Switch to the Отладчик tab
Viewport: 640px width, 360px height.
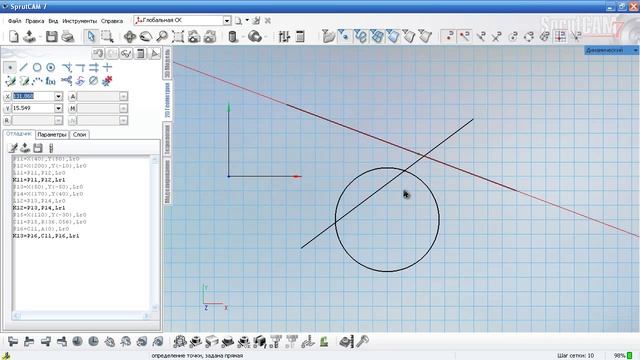tap(19, 134)
